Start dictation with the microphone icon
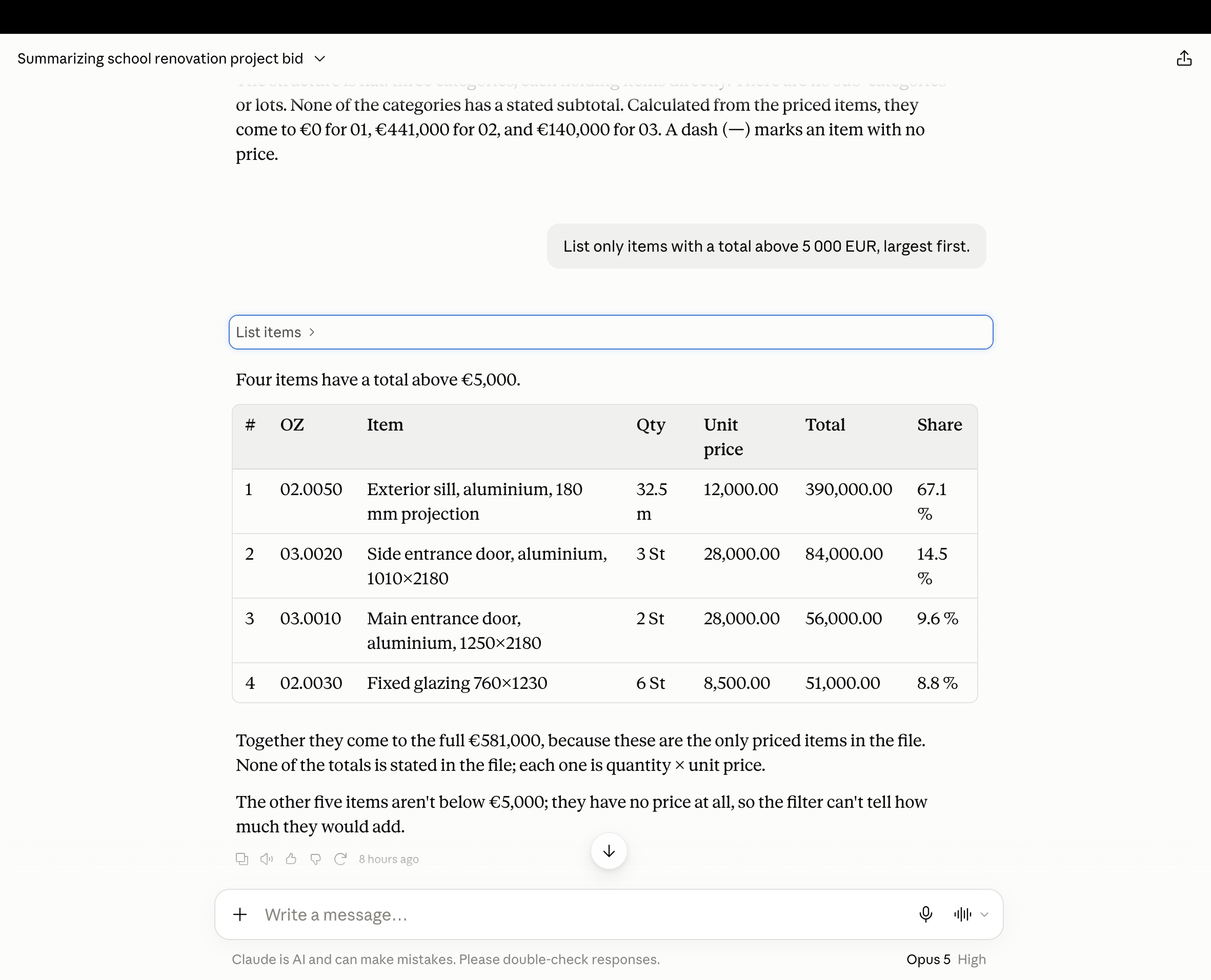This screenshot has width=1211, height=980. (925, 914)
